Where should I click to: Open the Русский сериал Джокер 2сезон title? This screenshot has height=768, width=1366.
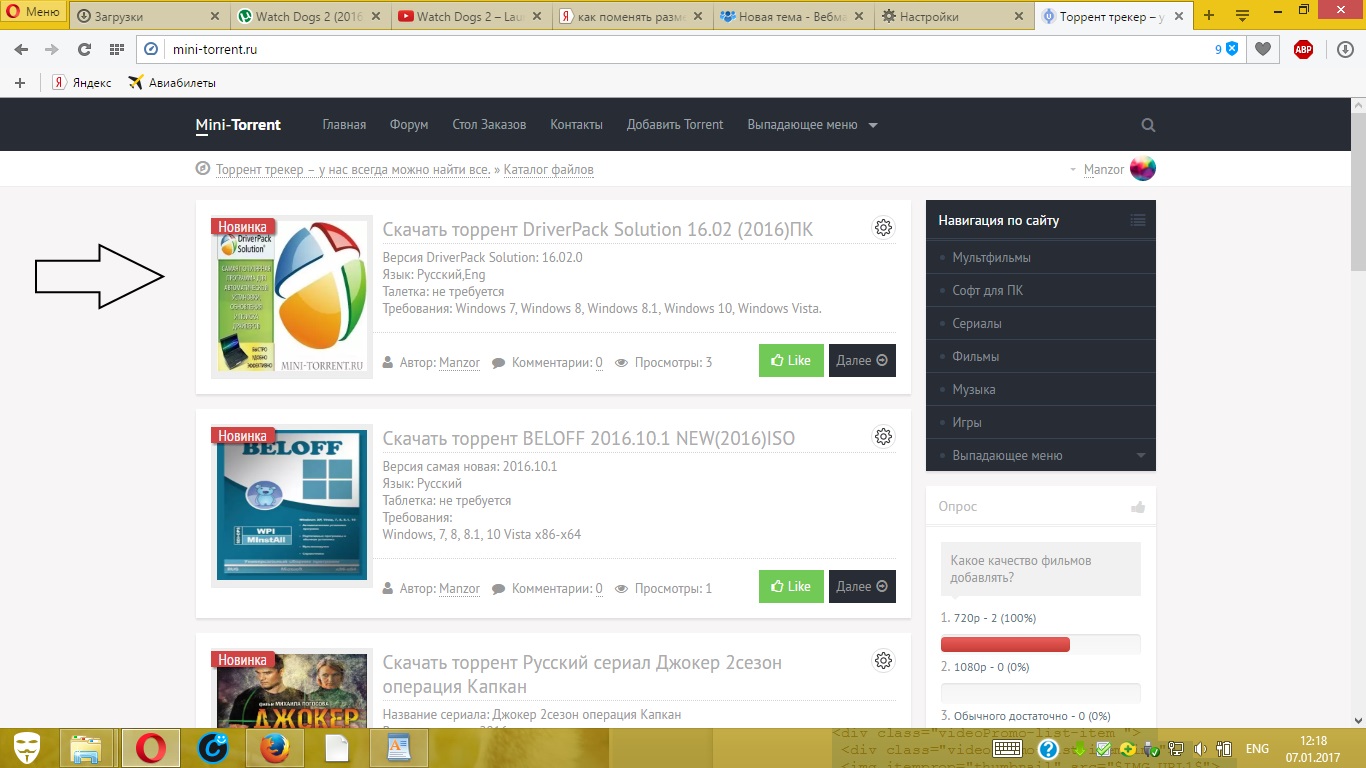click(582, 675)
